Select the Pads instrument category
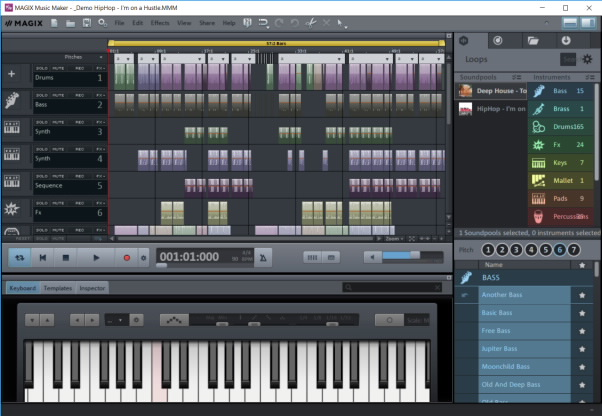The height and width of the screenshot is (416, 602). click(561, 198)
